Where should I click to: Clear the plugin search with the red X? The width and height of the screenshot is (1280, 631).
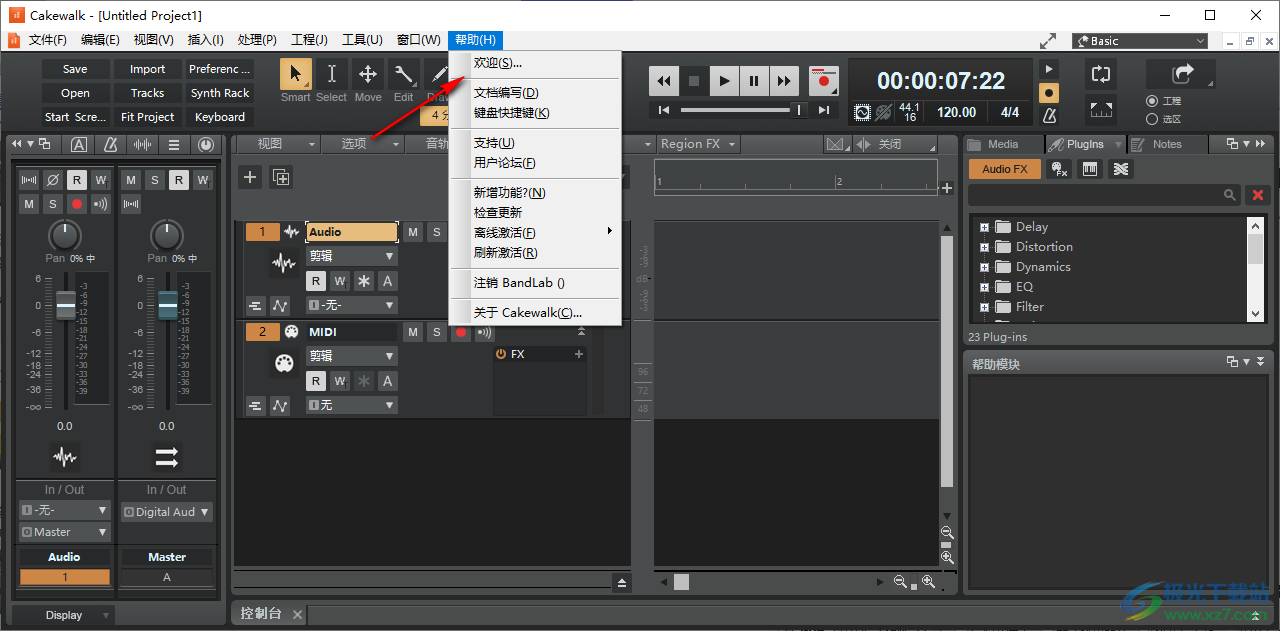(x=1257, y=195)
